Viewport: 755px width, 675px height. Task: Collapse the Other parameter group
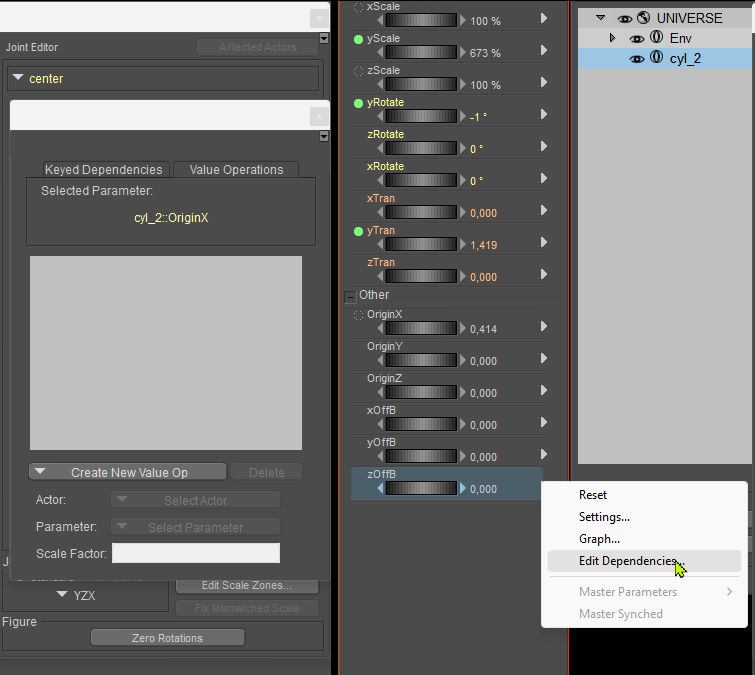(x=350, y=297)
